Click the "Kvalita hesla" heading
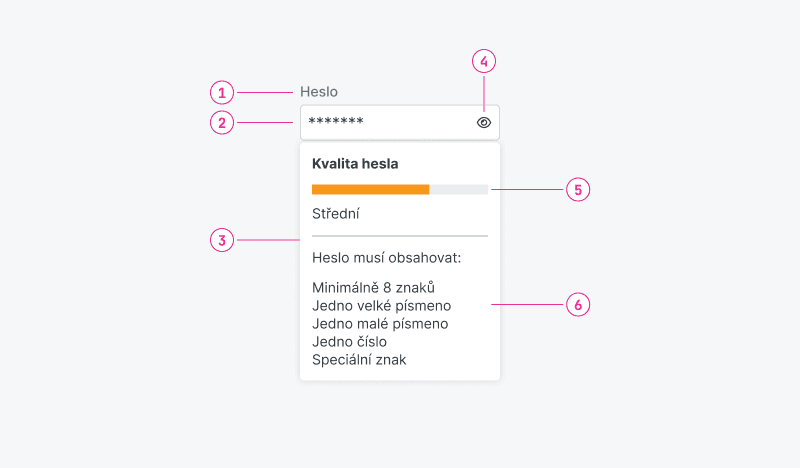The height and width of the screenshot is (468, 800). point(355,163)
